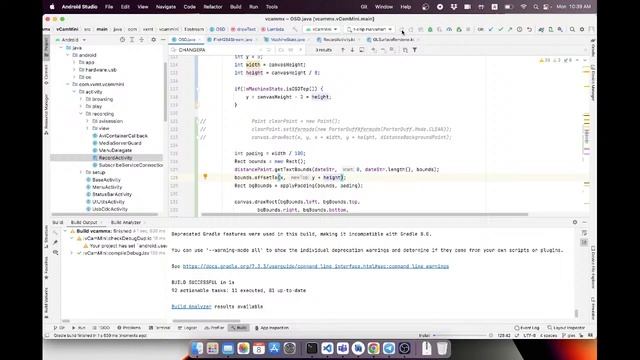
Task: Go to previous search occurrence arrow
Action: pyautogui.click(x=343, y=50)
